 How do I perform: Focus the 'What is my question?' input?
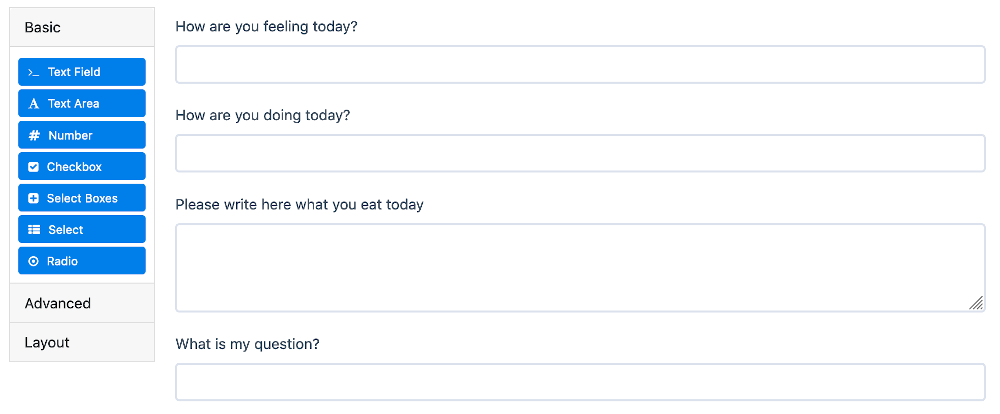580,382
